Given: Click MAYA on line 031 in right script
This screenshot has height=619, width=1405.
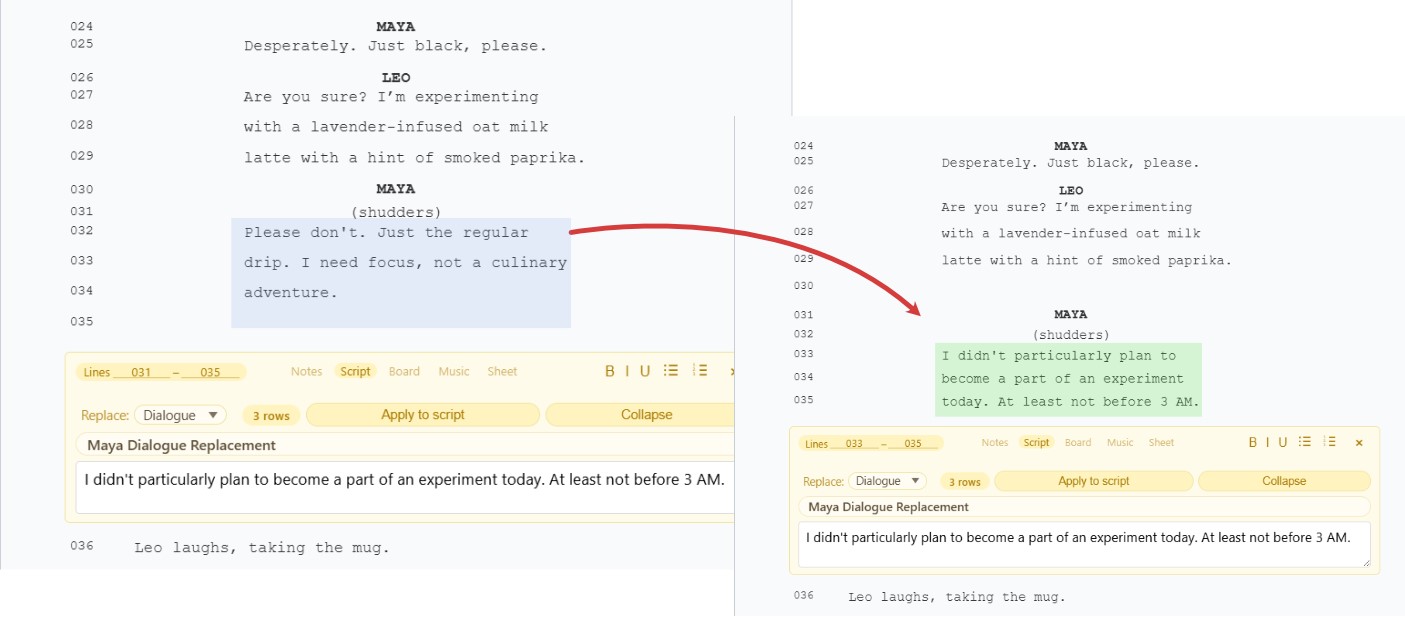Looking at the screenshot, I should tap(1070, 314).
